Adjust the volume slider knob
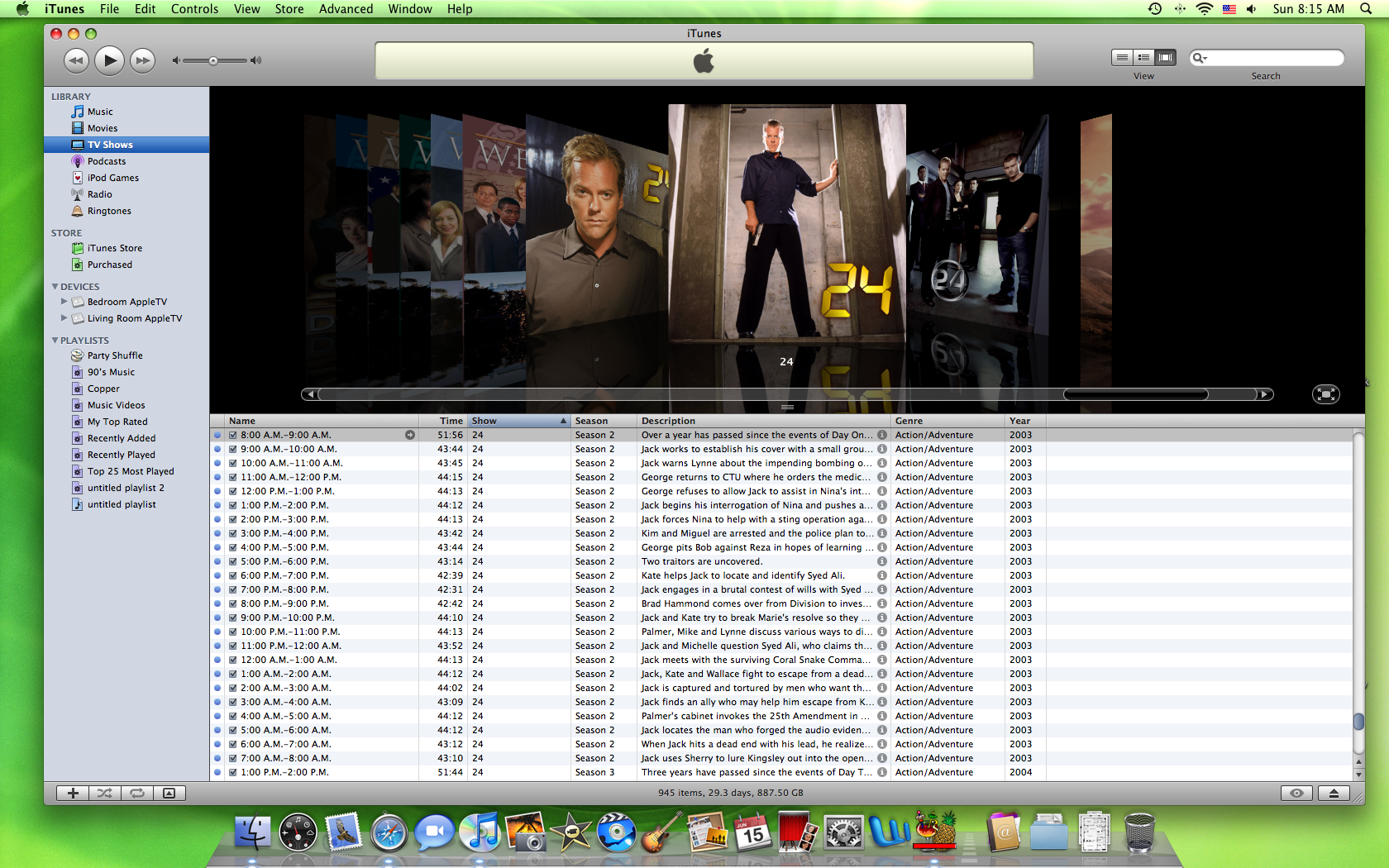Image resolution: width=1389 pixels, height=868 pixels. 213,60
